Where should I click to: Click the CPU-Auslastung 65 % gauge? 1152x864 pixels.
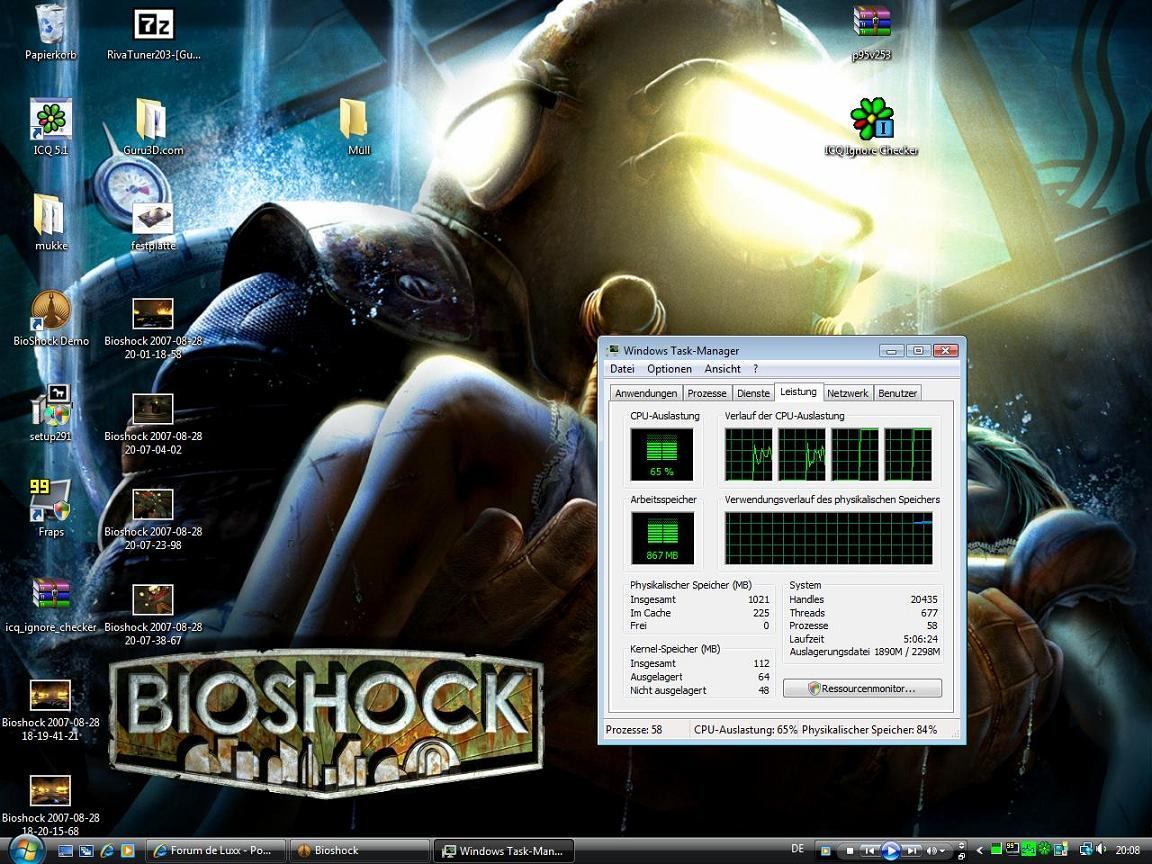[x=661, y=455]
